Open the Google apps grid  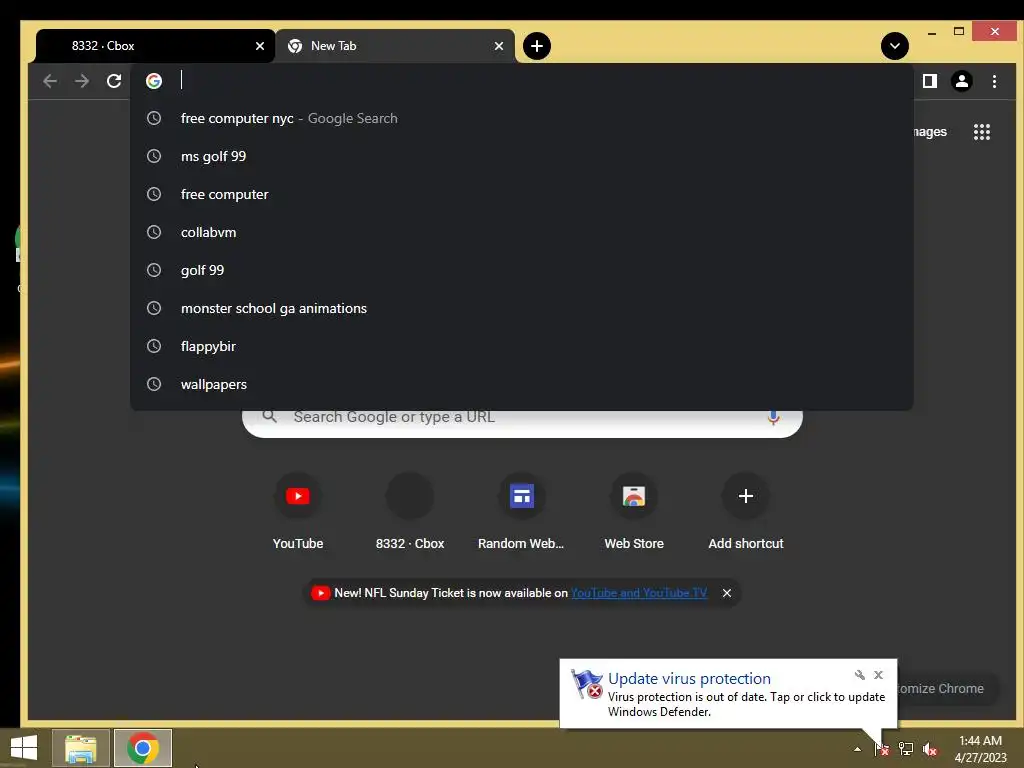[982, 132]
